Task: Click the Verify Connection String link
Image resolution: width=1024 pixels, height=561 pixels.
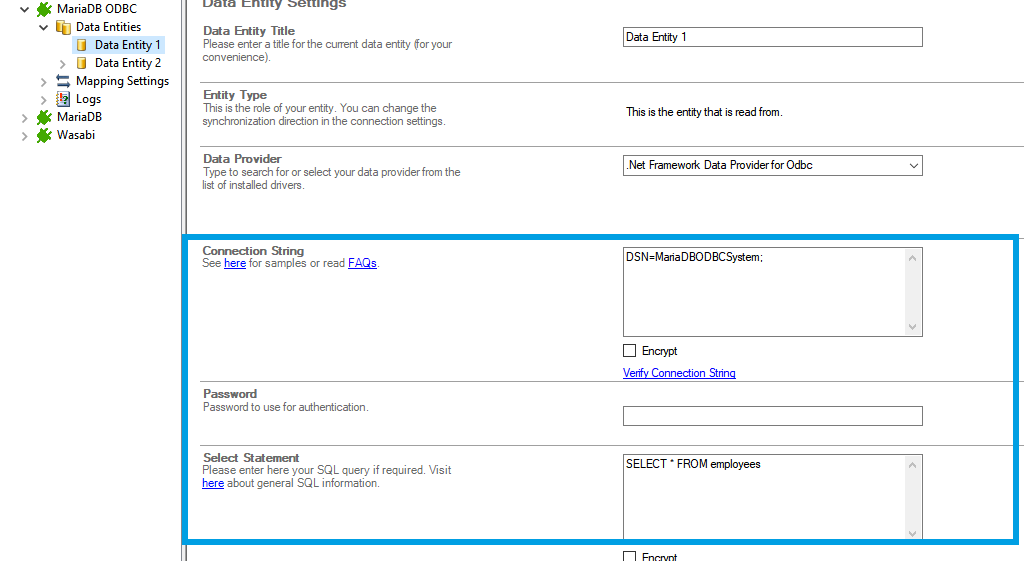Action: 679,373
